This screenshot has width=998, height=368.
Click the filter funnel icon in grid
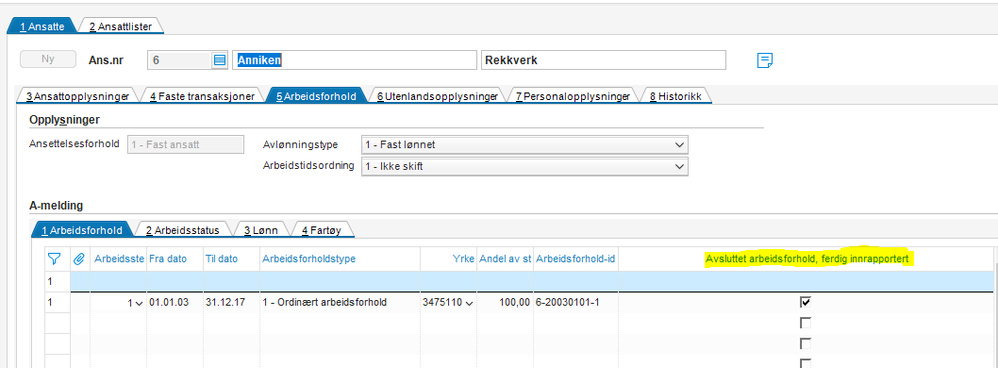click(x=54, y=259)
